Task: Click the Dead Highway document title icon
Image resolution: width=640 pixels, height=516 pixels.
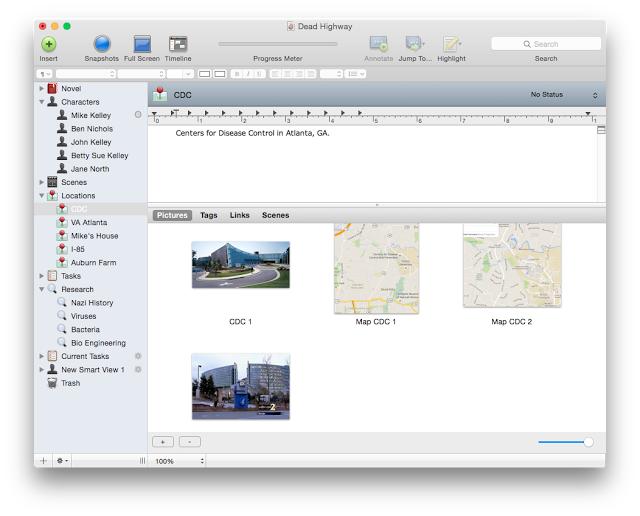Action: tap(290, 26)
